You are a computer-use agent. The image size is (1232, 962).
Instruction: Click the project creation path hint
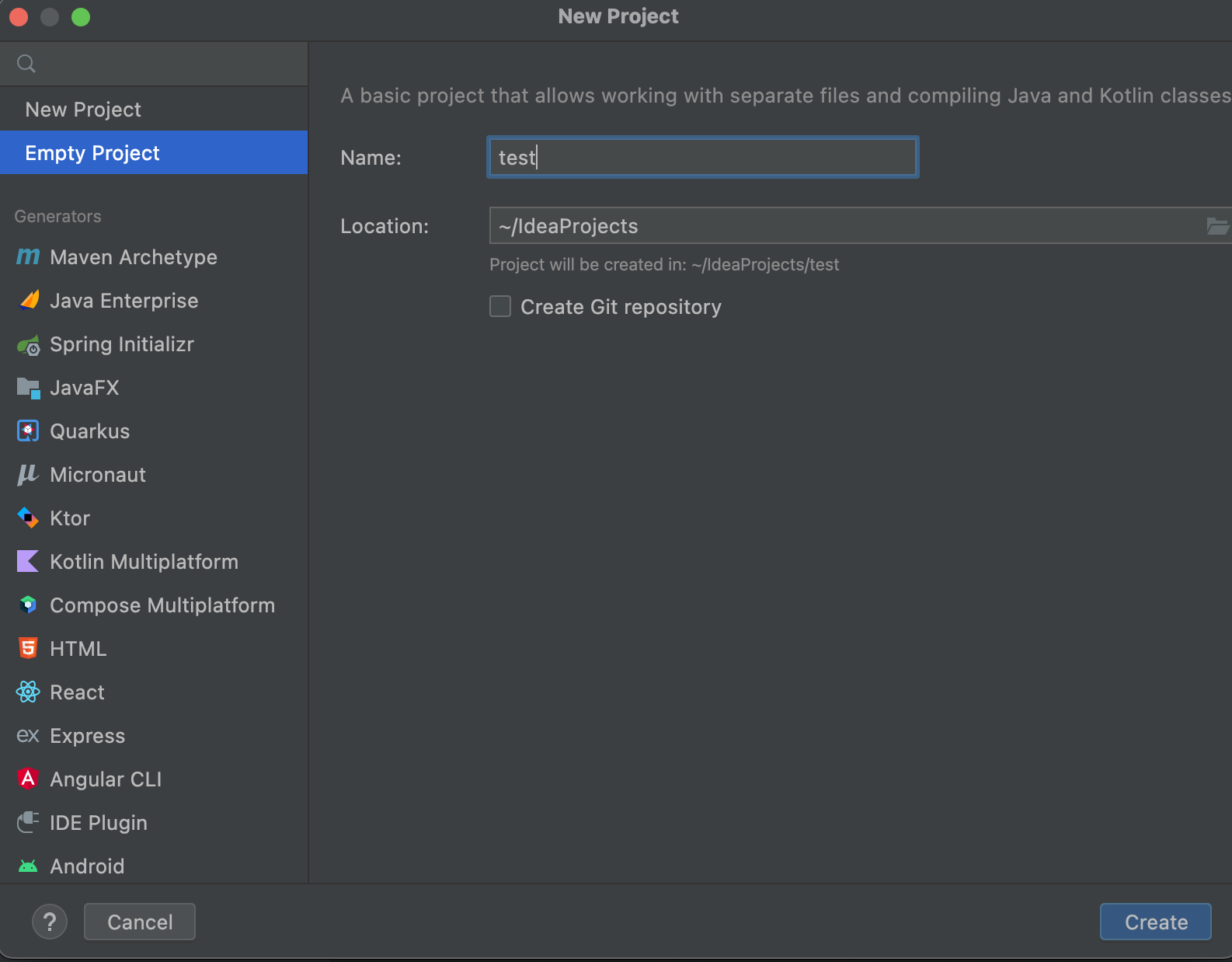click(664, 264)
